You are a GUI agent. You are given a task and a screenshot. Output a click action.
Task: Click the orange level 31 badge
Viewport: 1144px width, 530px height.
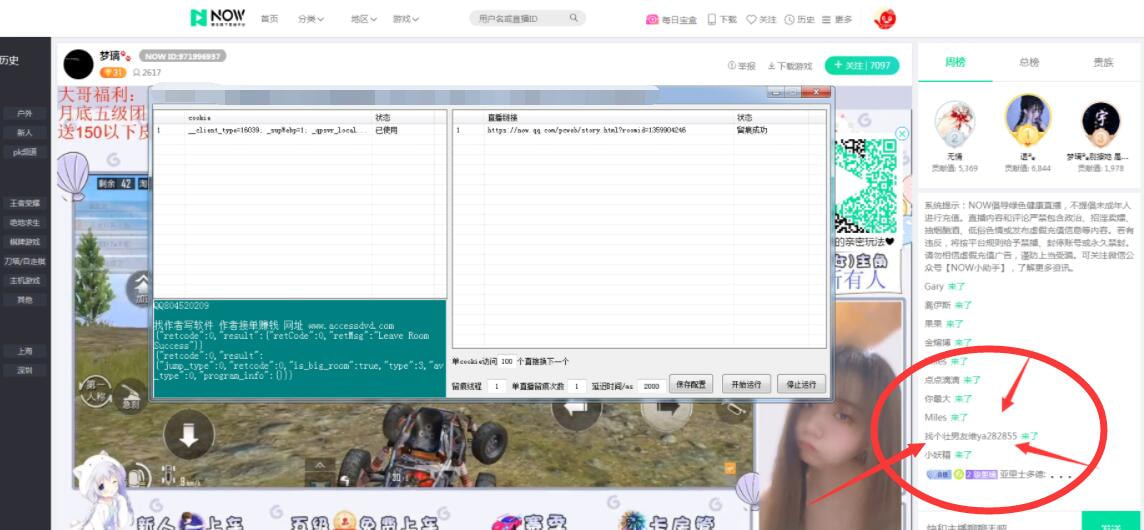112,72
